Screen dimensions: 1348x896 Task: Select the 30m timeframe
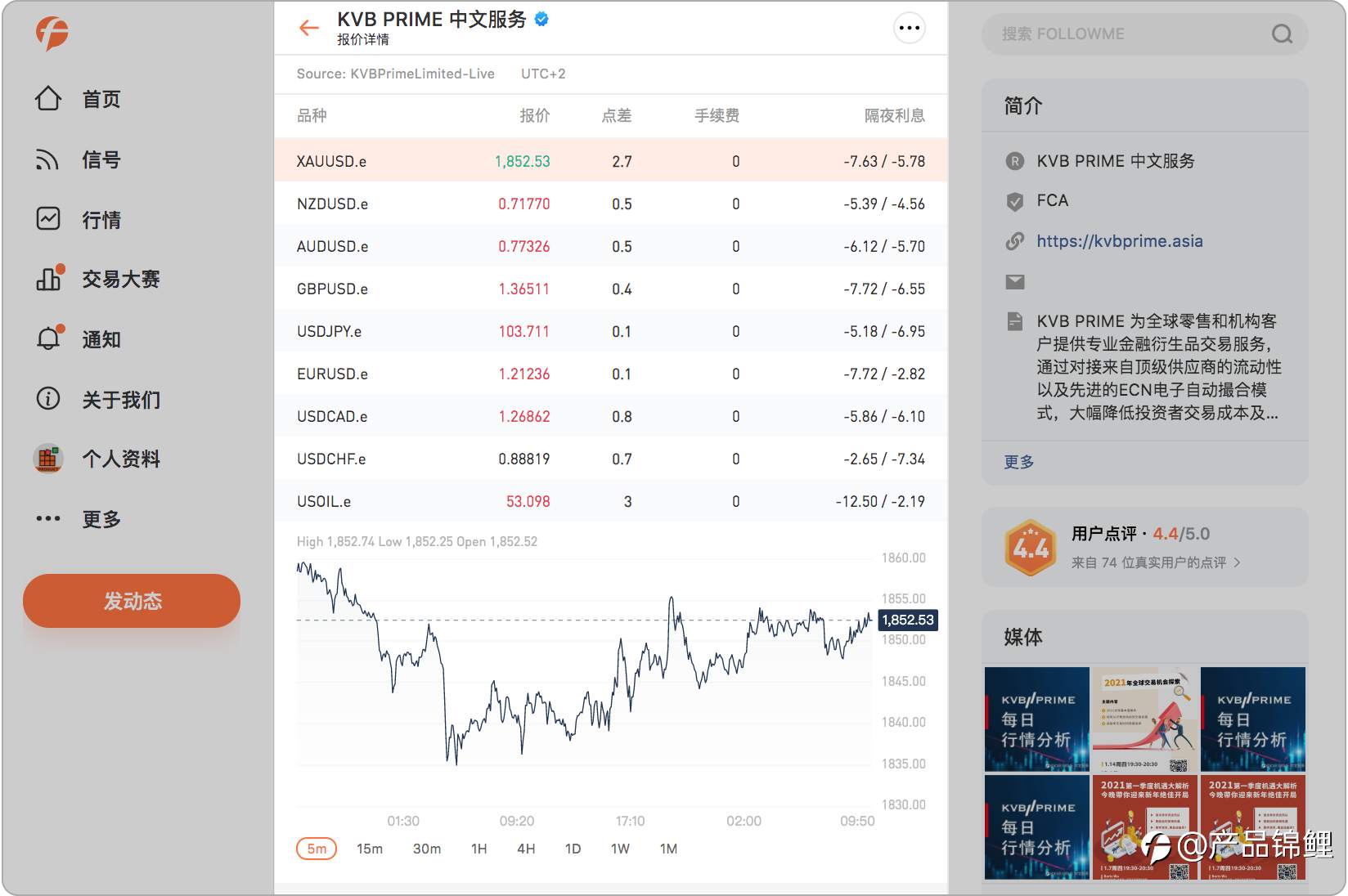[x=427, y=849]
